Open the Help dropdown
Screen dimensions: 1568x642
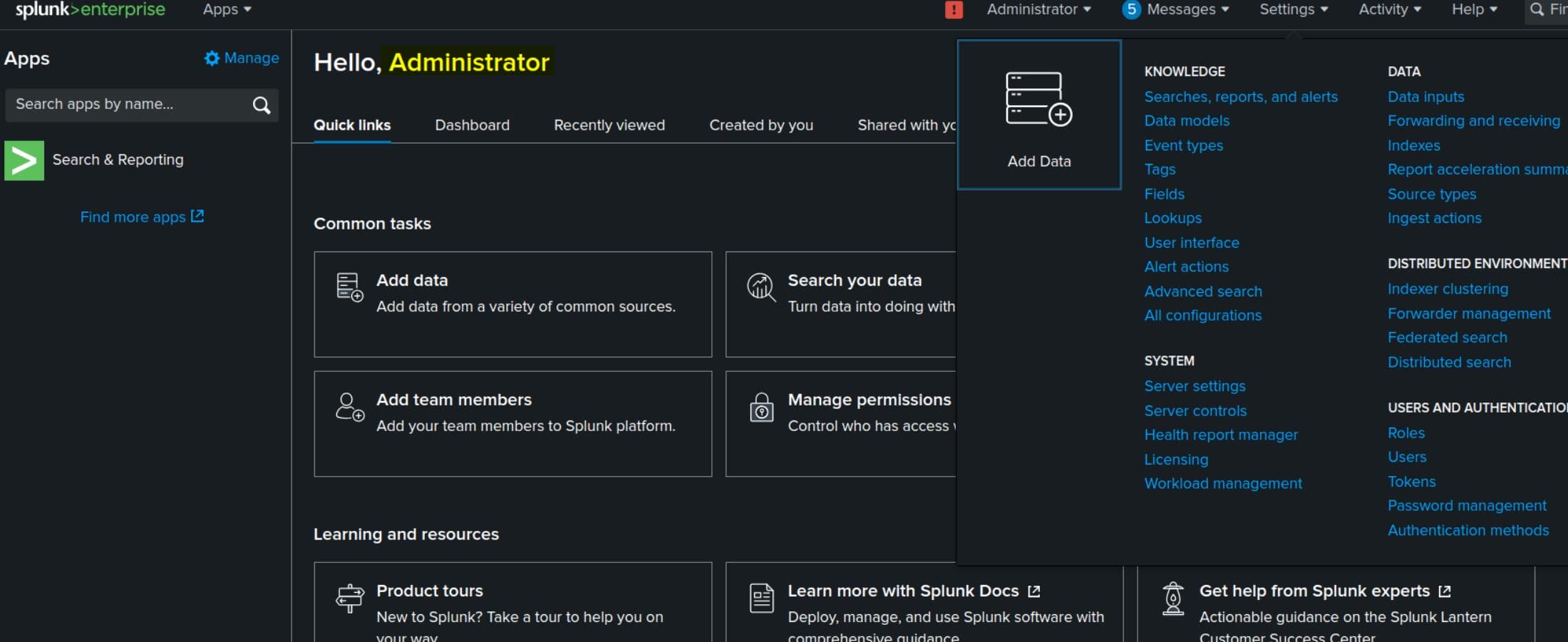(1475, 10)
